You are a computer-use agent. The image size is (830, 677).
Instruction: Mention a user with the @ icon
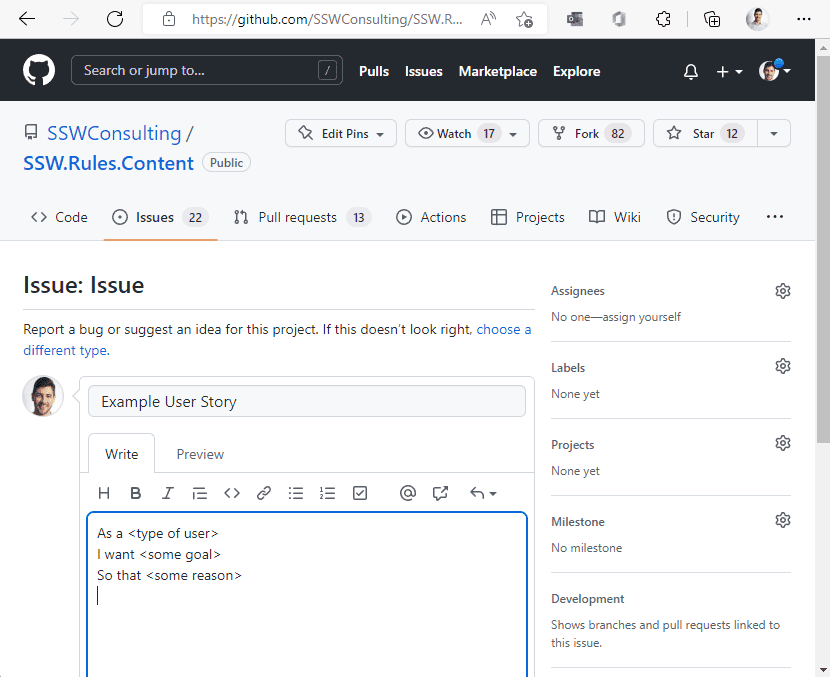407,493
